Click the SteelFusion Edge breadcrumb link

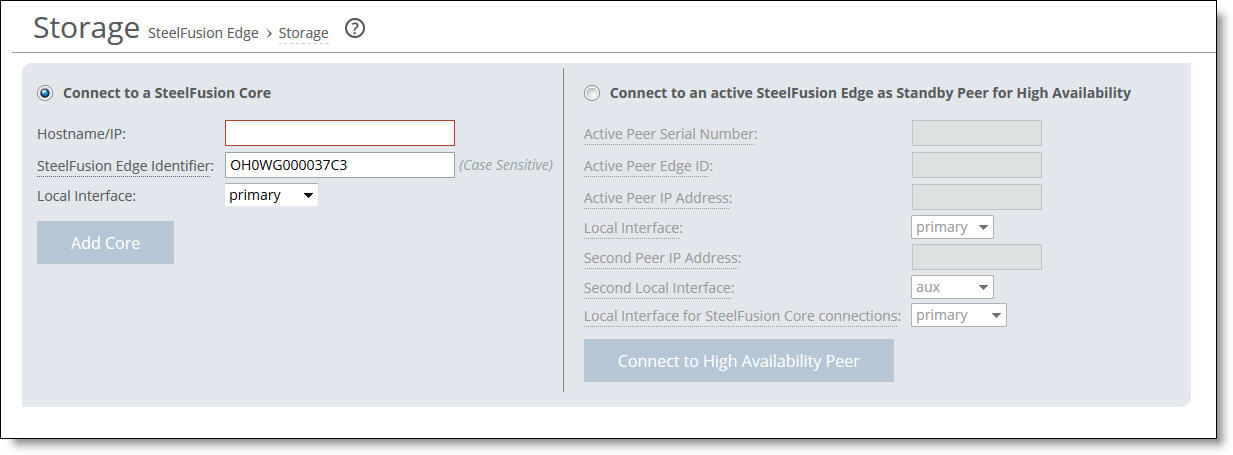pos(204,33)
